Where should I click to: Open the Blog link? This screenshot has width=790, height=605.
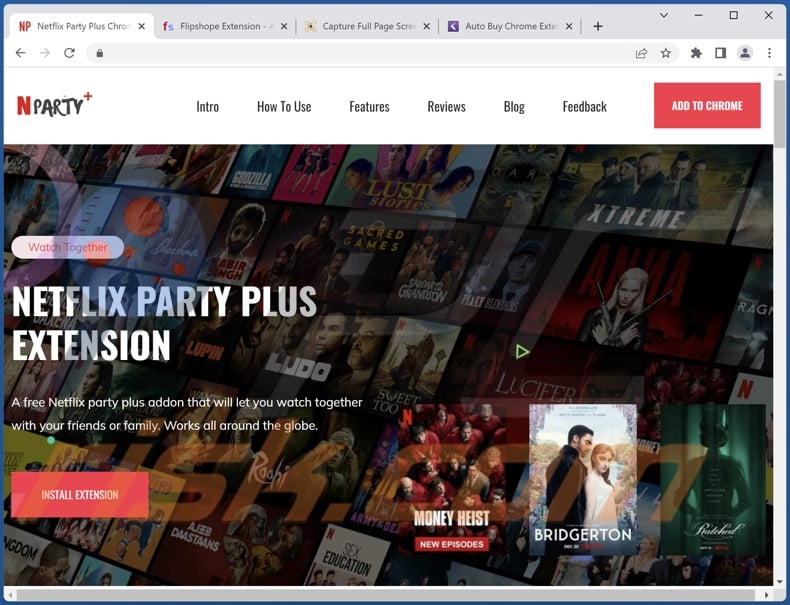click(x=514, y=107)
